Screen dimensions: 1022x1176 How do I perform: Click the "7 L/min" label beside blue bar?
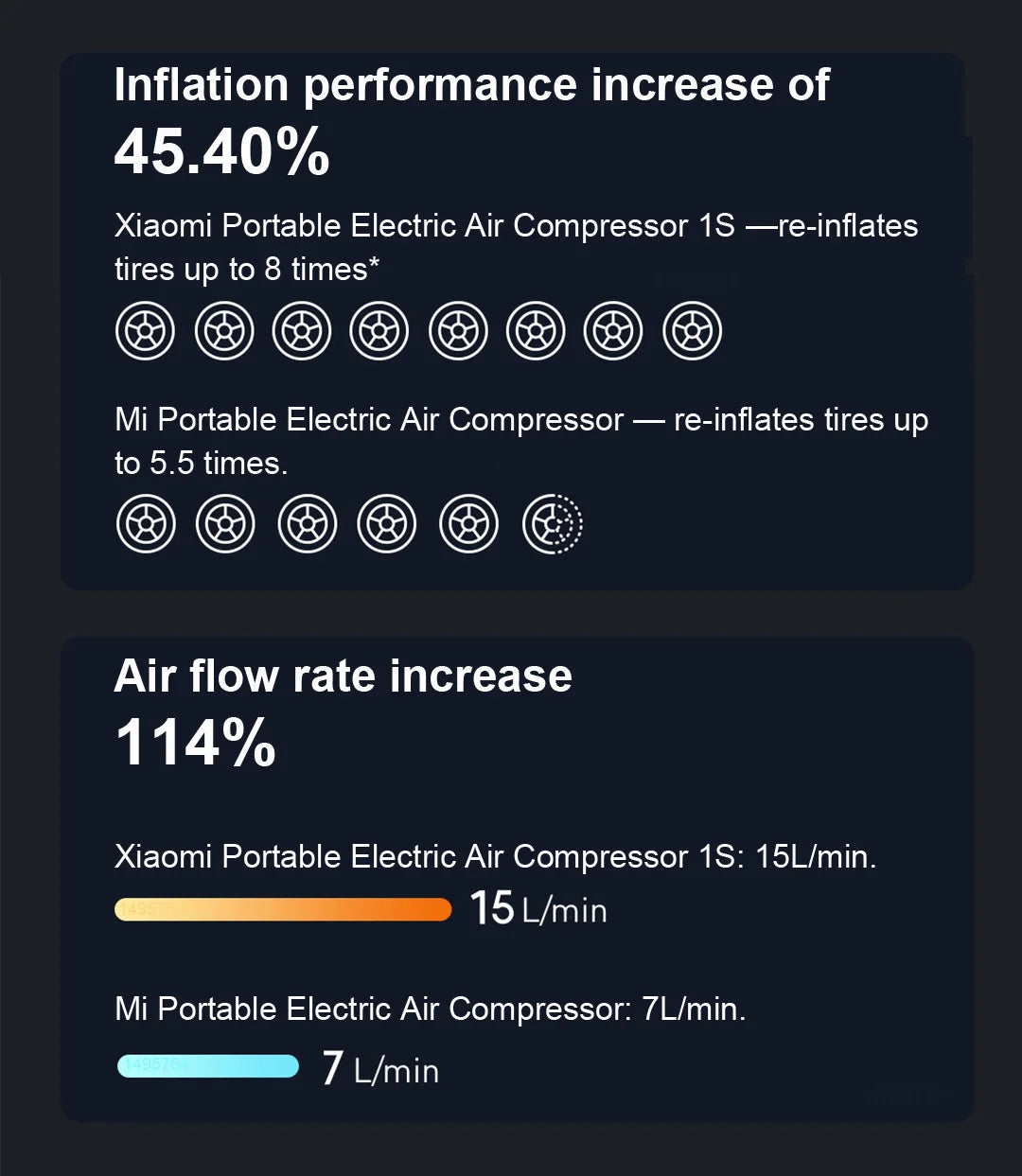tap(380, 1069)
